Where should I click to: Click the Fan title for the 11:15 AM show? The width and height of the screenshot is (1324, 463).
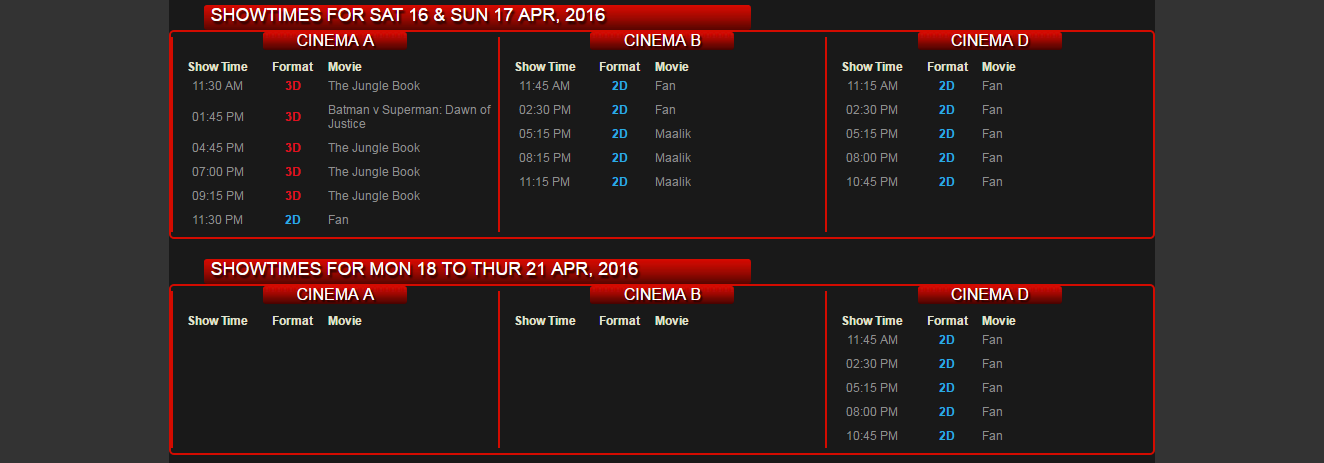coord(992,86)
